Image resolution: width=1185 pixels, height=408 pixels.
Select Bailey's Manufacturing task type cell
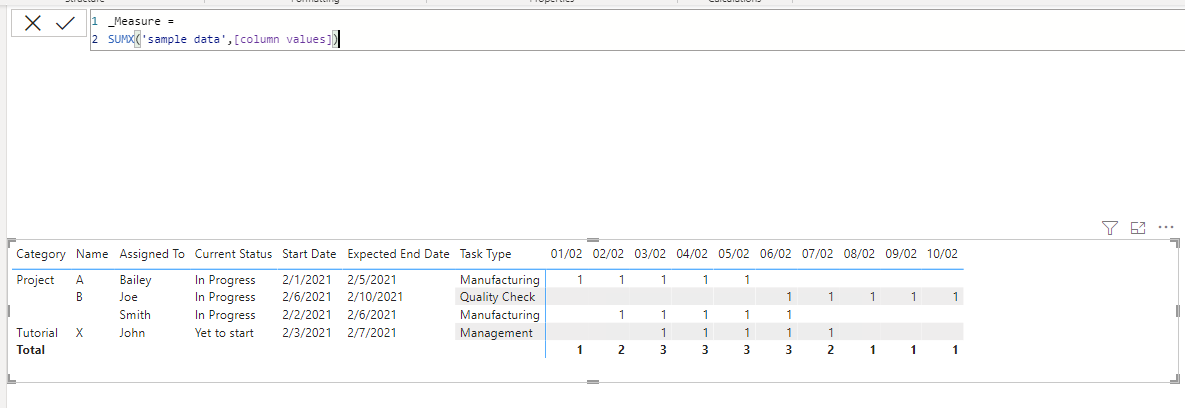pyautogui.click(x=500, y=280)
